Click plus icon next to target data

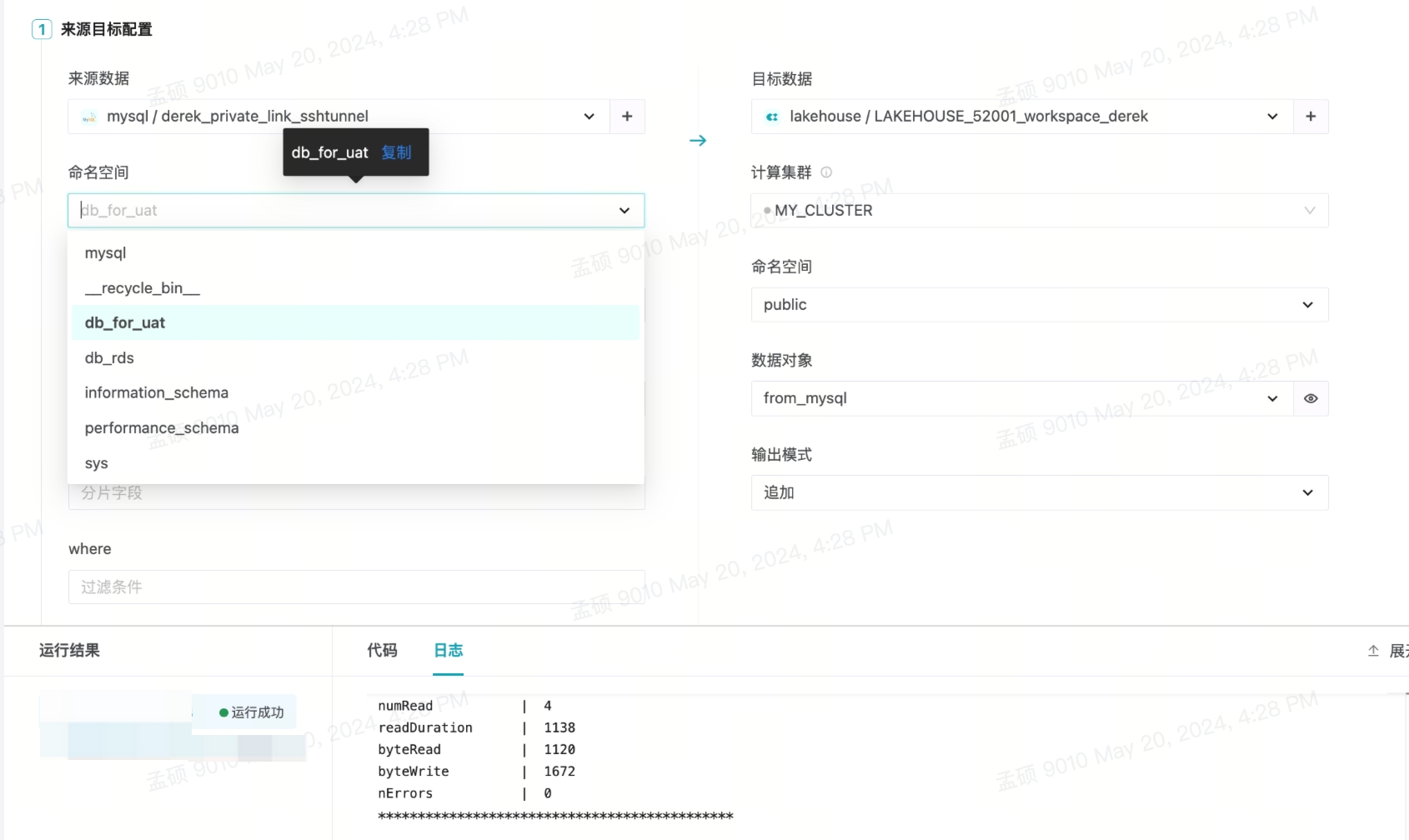[1310, 117]
